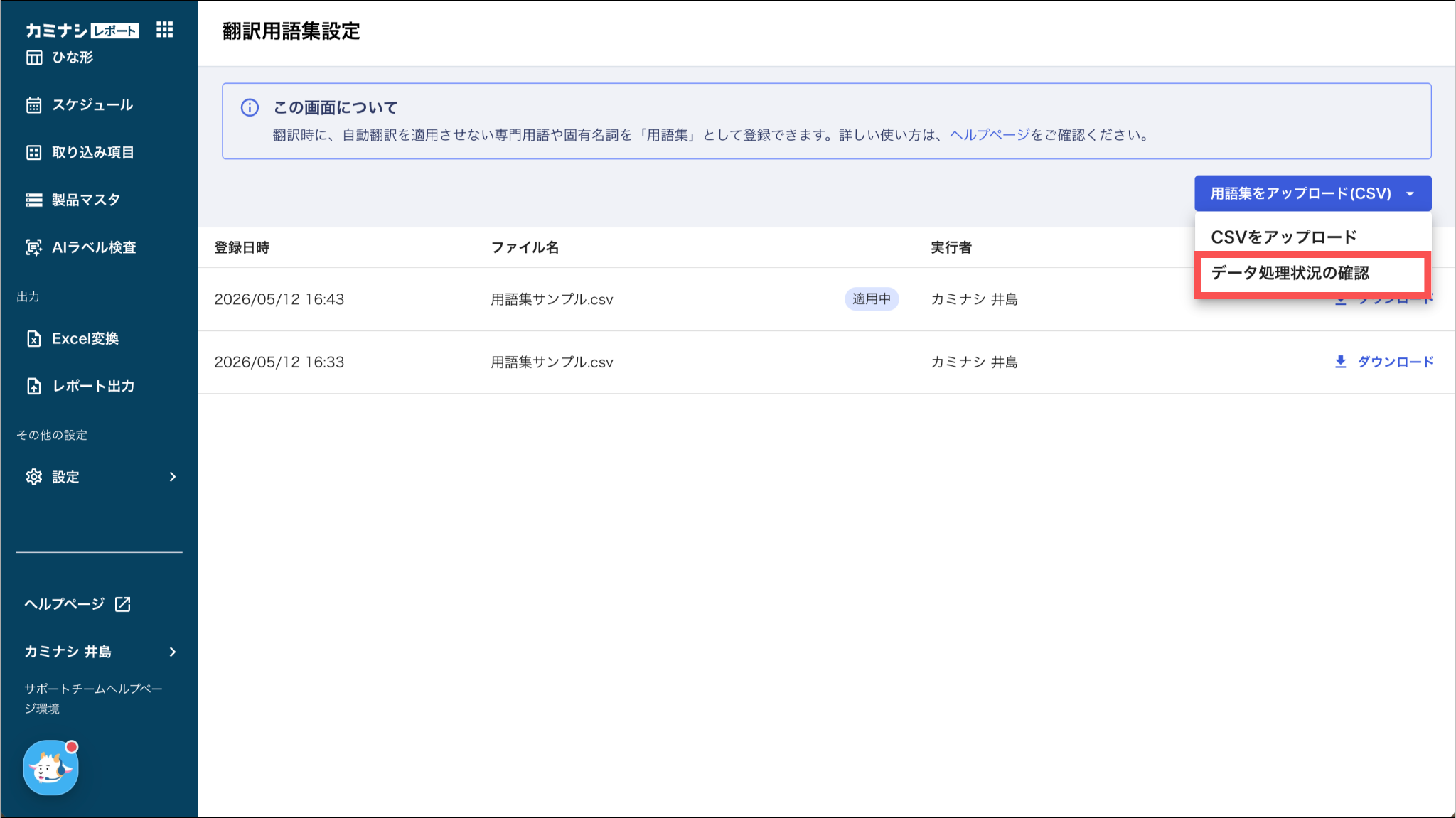This screenshot has height=818, width=1456.
Task: Expand the カミナシ 井島 account chevron
Action: [x=172, y=652]
